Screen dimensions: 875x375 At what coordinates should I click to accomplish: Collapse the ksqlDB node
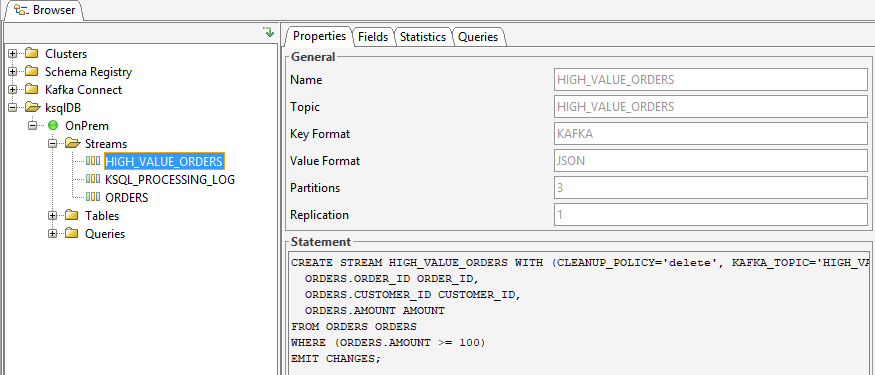click(13, 108)
